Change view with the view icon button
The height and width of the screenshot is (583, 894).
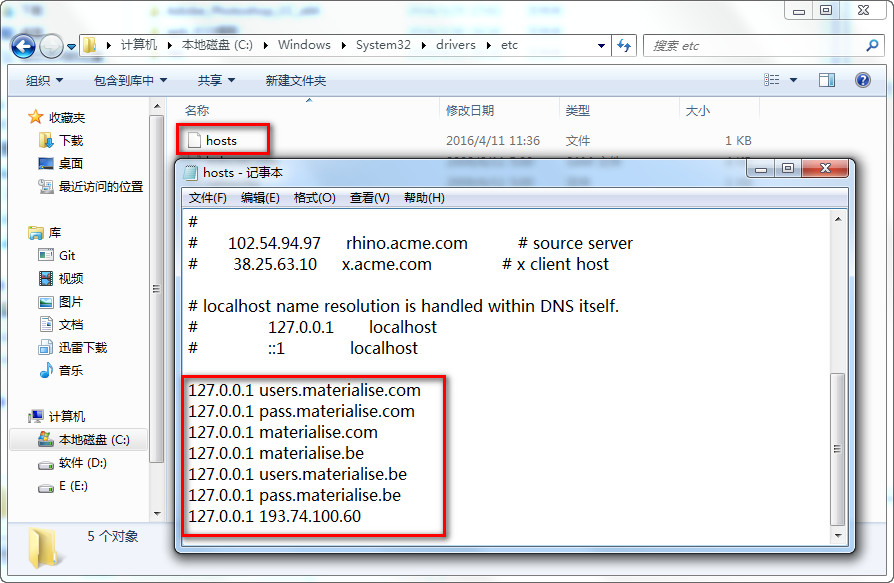[x=771, y=80]
